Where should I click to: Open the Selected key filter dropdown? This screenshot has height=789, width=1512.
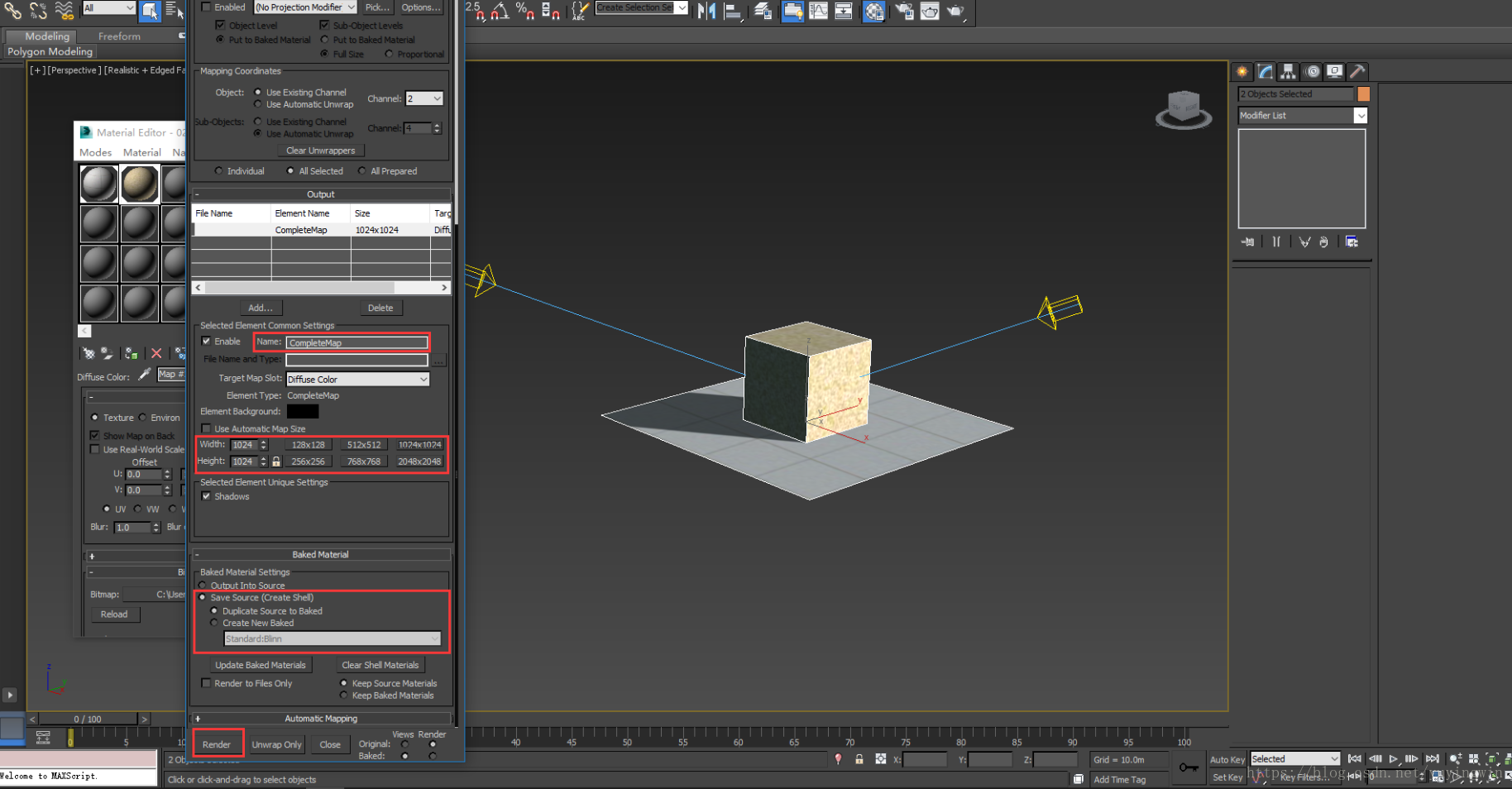pyautogui.click(x=1294, y=758)
